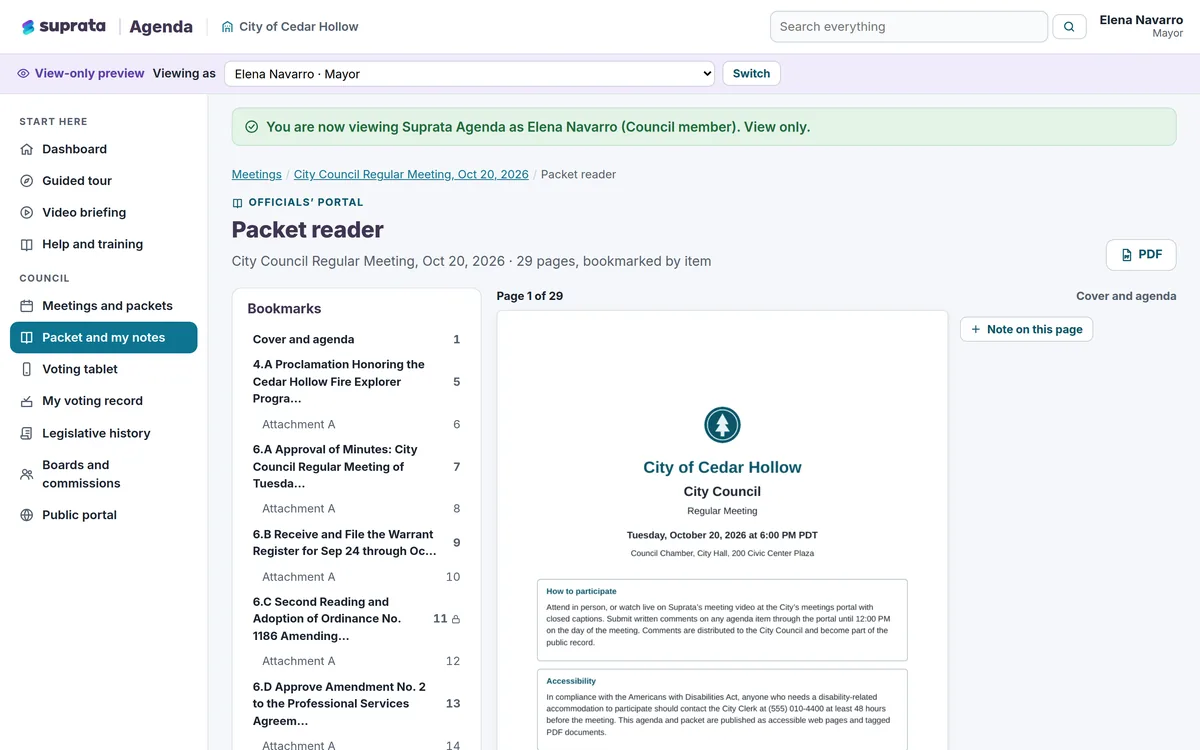Open My voting record
Viewport: 1200px width, 750px height.
point(104,401)
